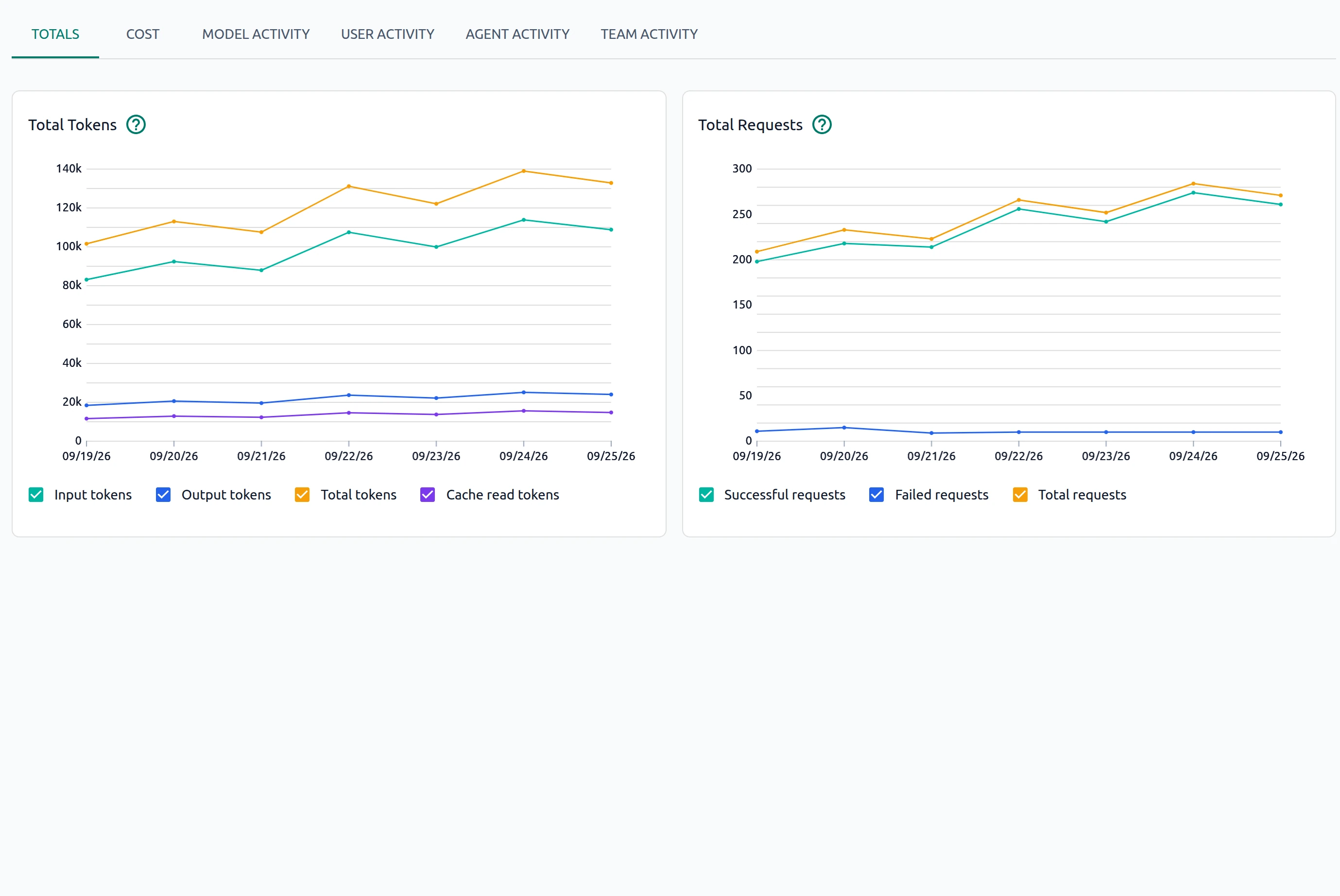Click the 300 axis label in Total Requests
The image size is (1340, 896).
click(742, 169)
